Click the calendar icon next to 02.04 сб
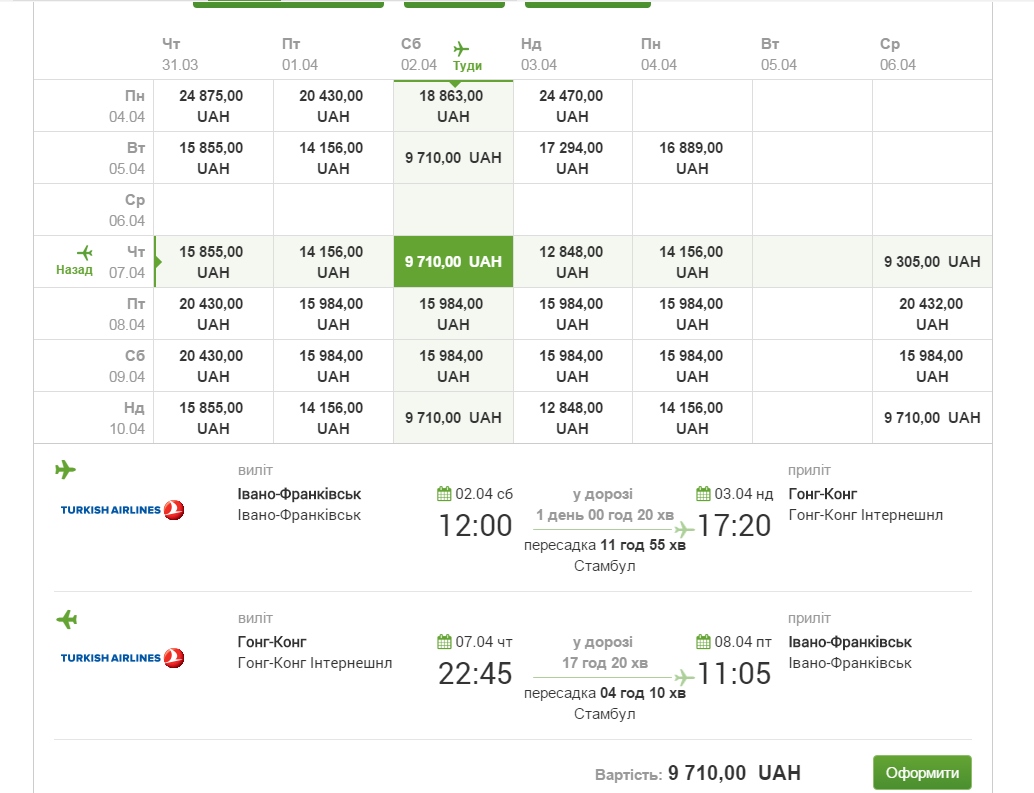The image size is (1034, 793). tap(444, 494)
